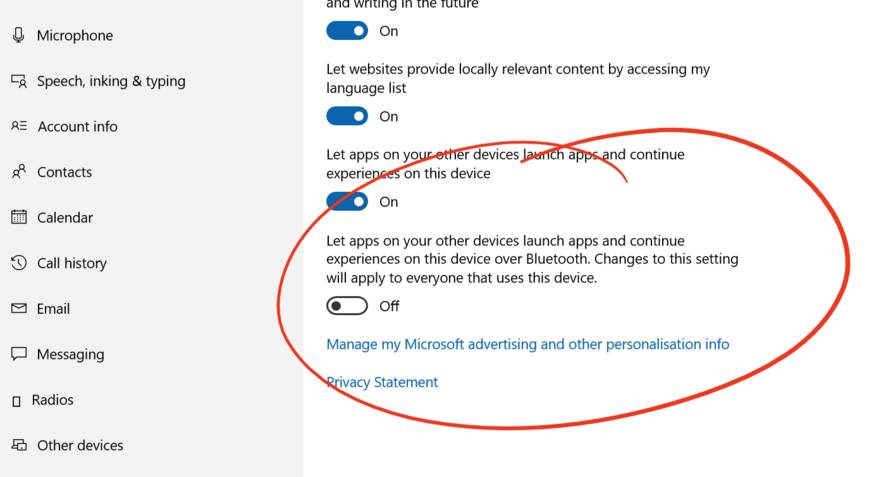Open the Messaging privacy section
873x477 pixels.
(57, 354)
